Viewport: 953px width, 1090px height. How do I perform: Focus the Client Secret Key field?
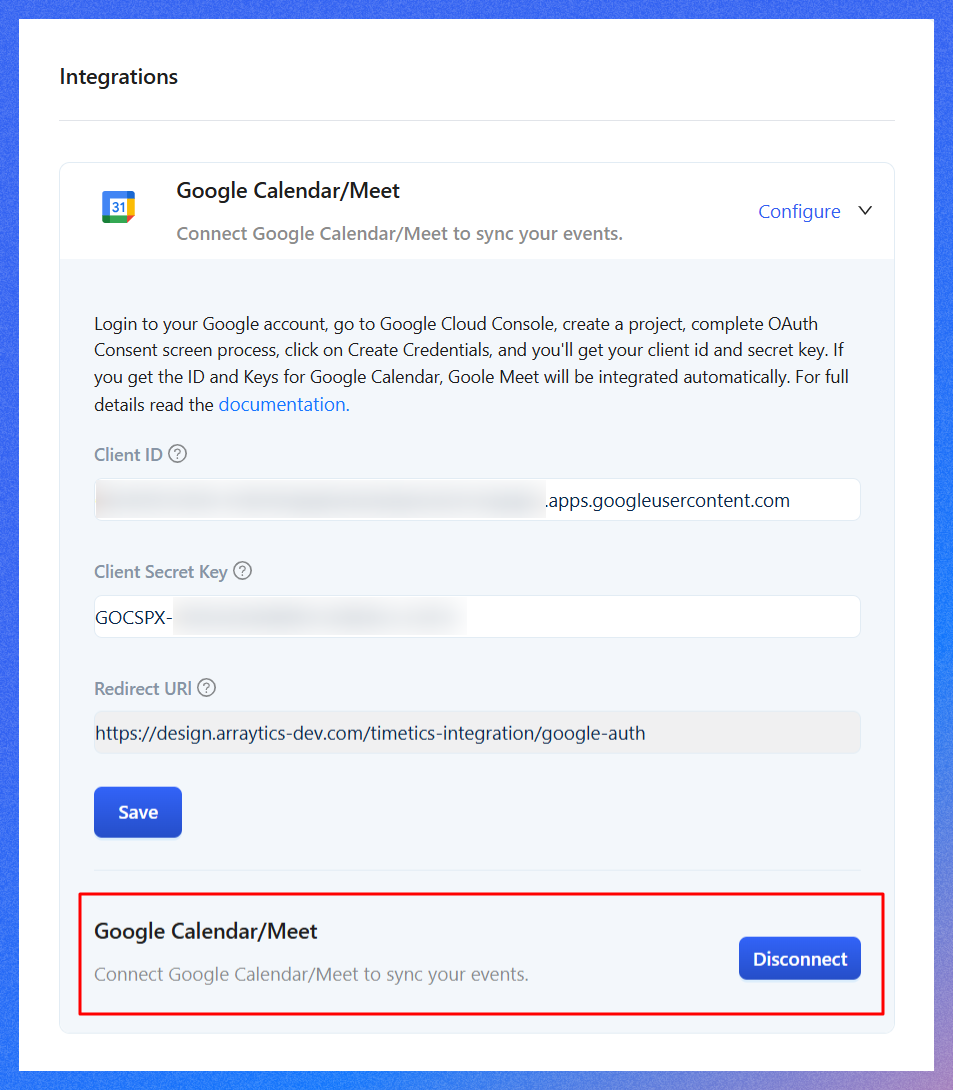click(477, 617)
